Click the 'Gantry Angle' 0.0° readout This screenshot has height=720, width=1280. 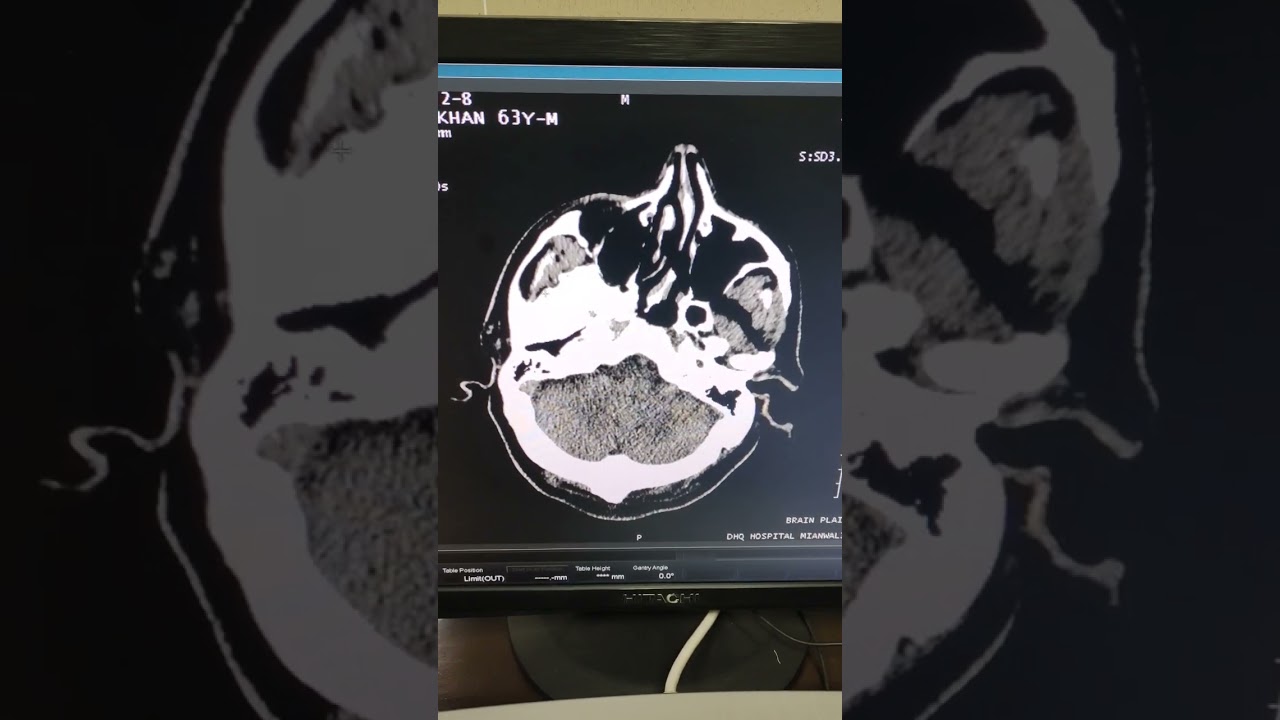666,576
